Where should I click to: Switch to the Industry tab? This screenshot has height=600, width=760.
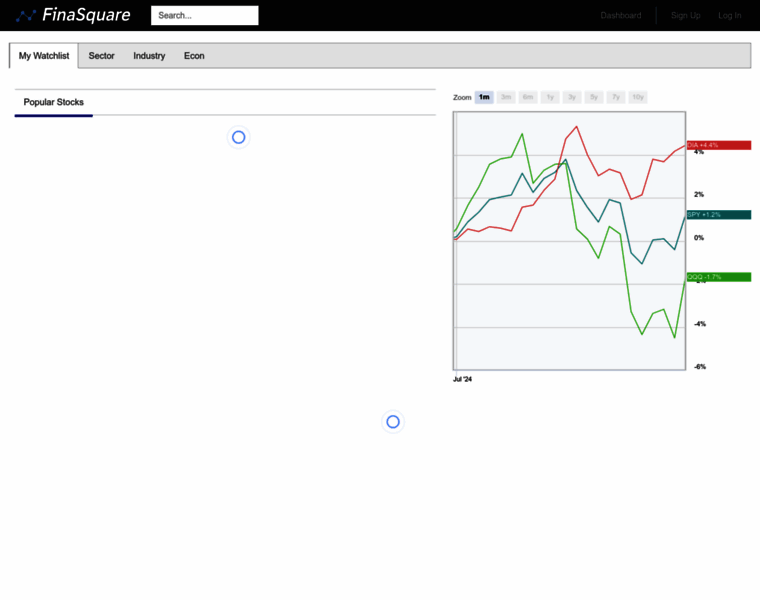[x=149, y=56]
